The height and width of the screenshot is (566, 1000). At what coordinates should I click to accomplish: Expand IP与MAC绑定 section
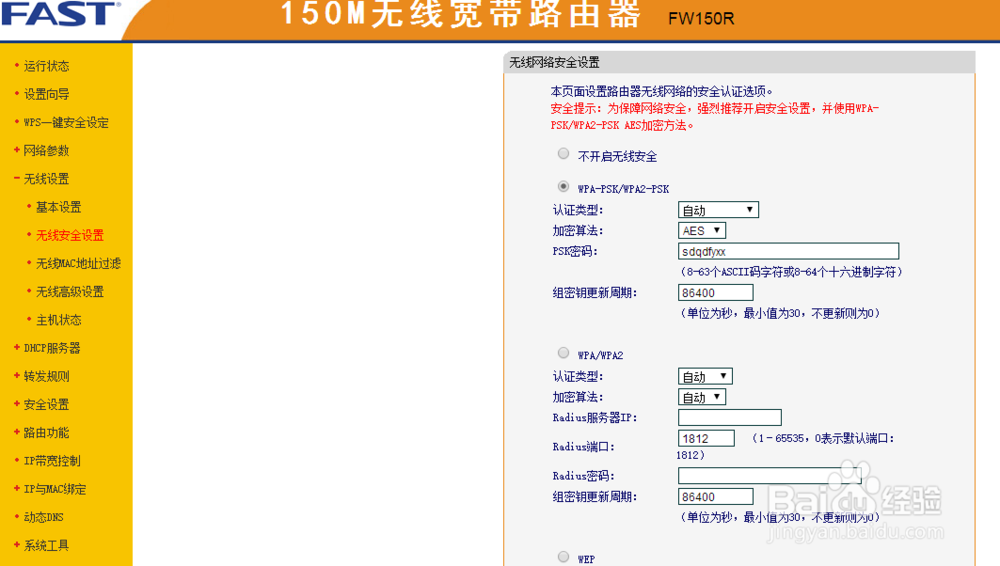click(54, 489)
